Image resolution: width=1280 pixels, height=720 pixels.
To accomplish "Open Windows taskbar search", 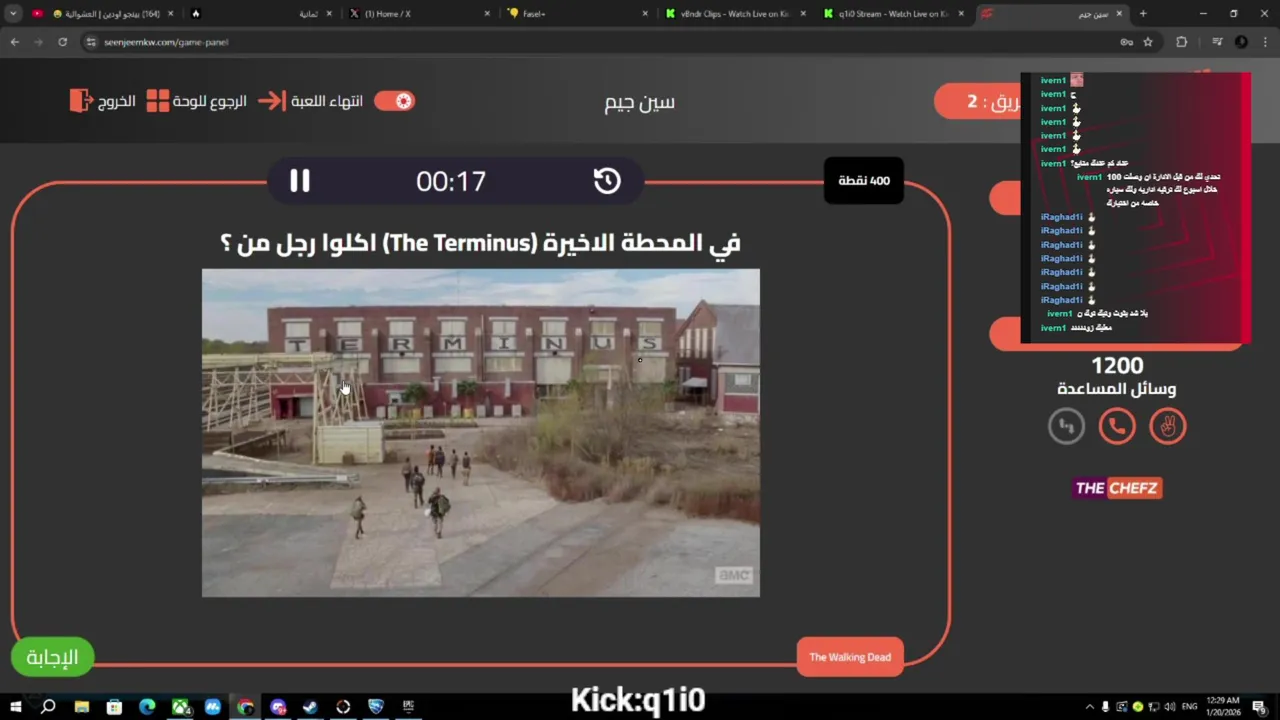I will [48, 707].
